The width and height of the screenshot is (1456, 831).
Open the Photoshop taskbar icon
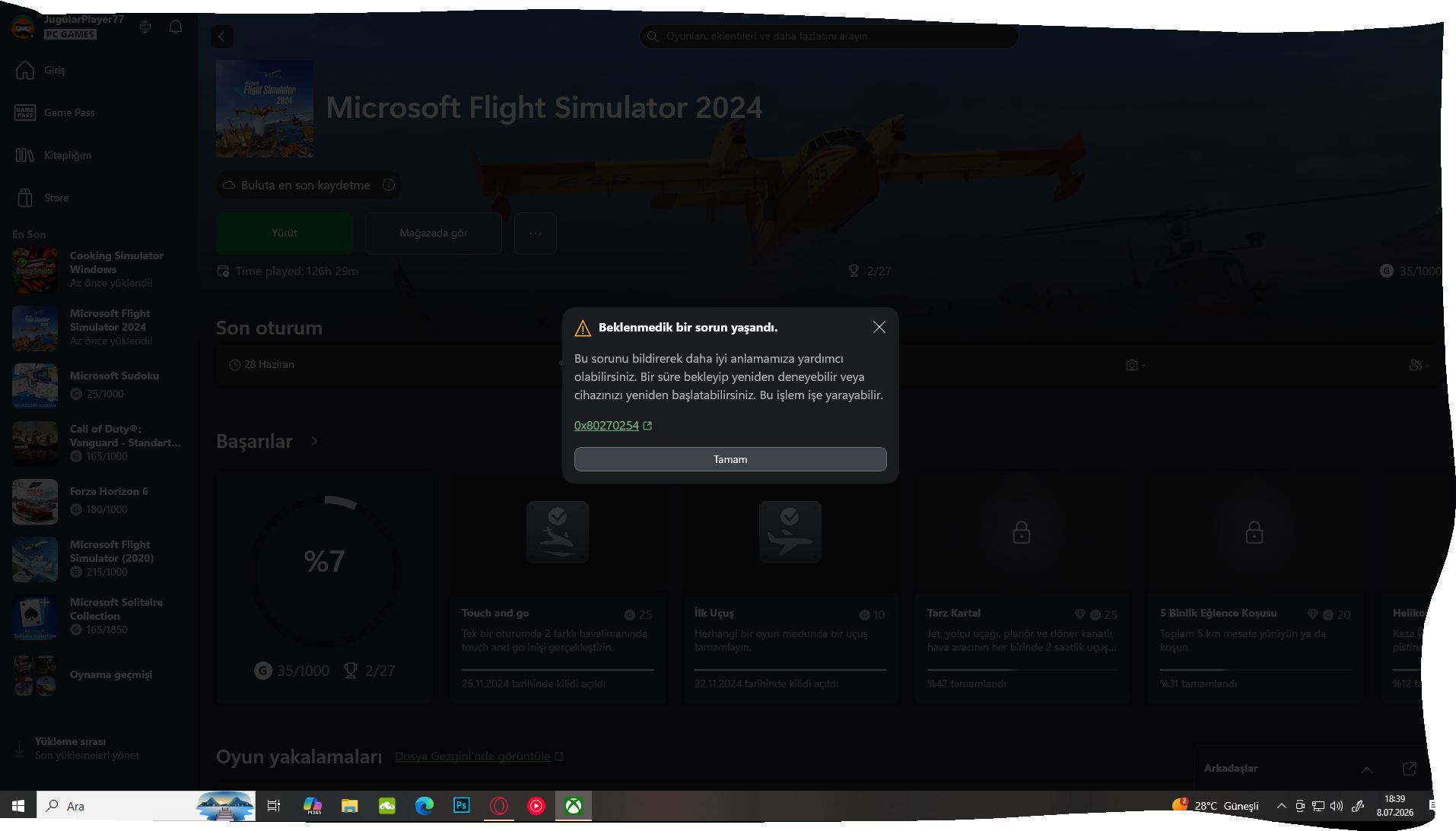(x=462, y=806)
